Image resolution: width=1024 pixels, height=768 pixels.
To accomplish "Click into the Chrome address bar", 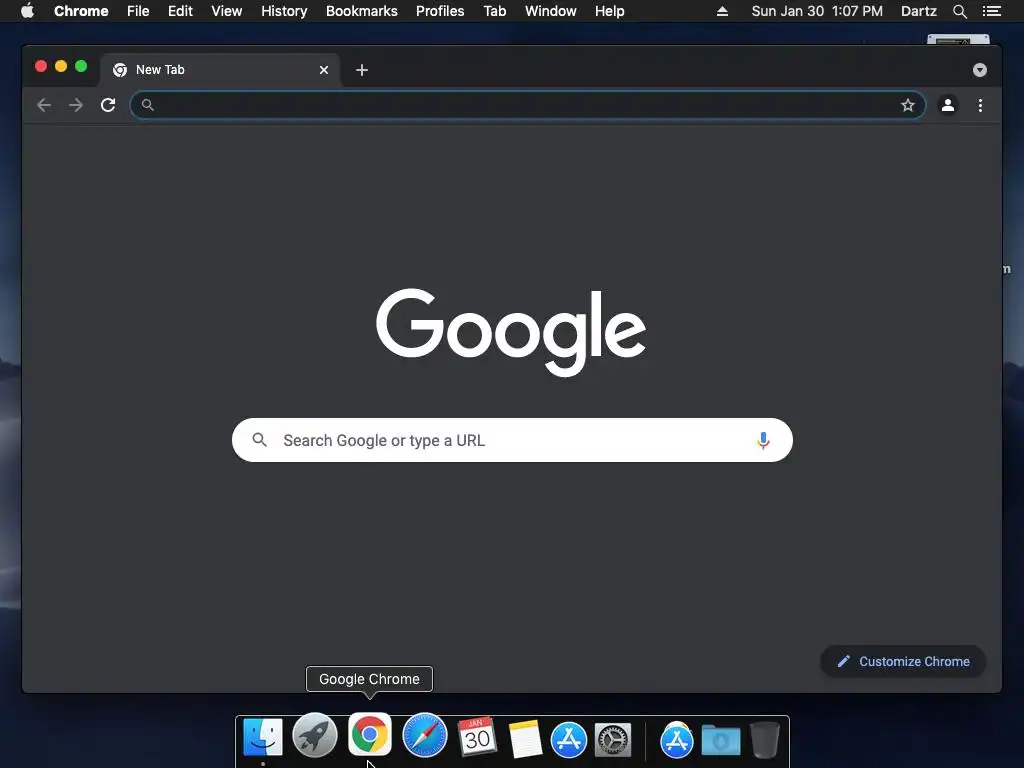I will [528, 105].
